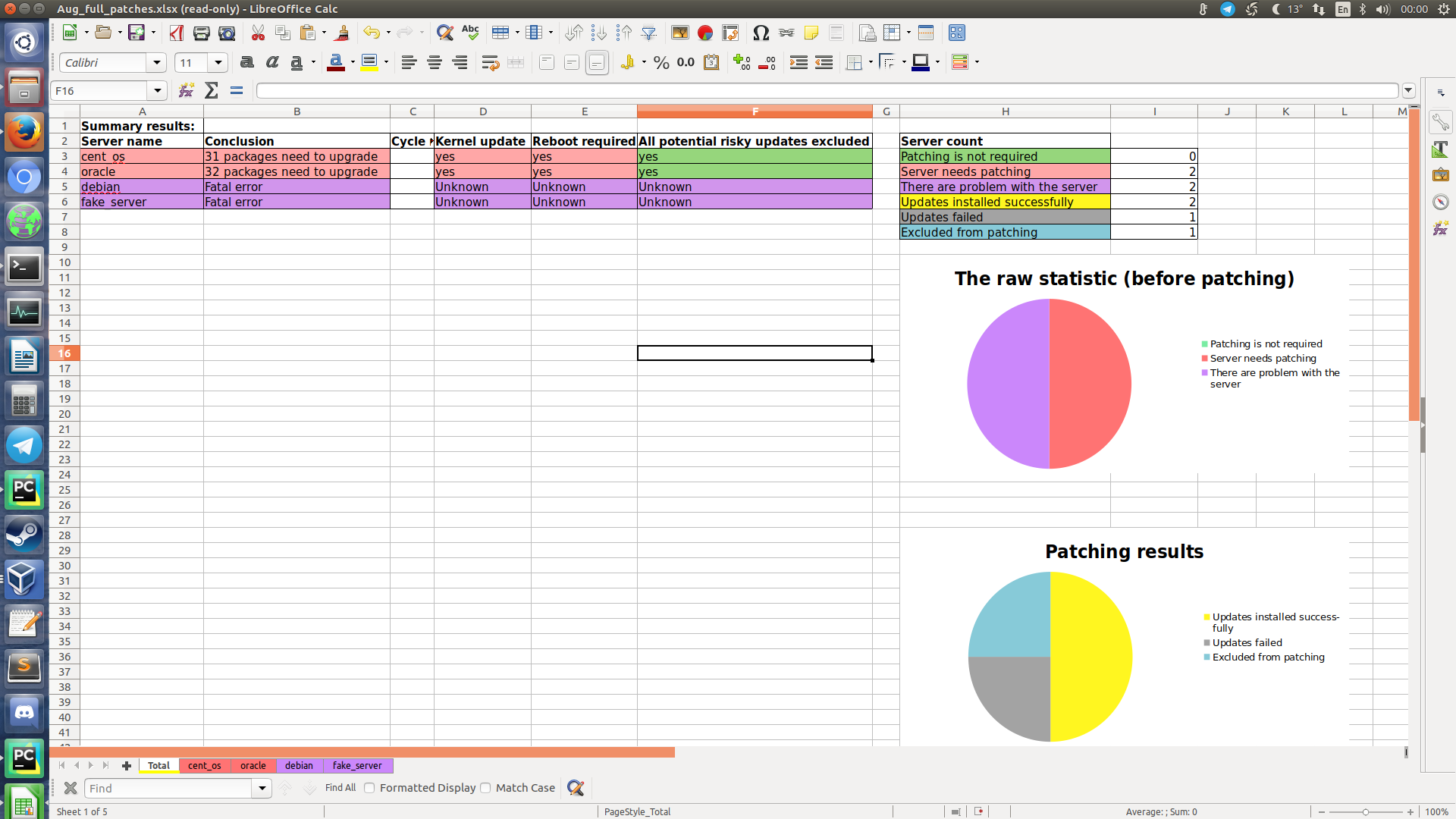Screen dimensions: 1456x819
Task: Open the Calibri font name dropdown
Action: click(x=157, y=63)
